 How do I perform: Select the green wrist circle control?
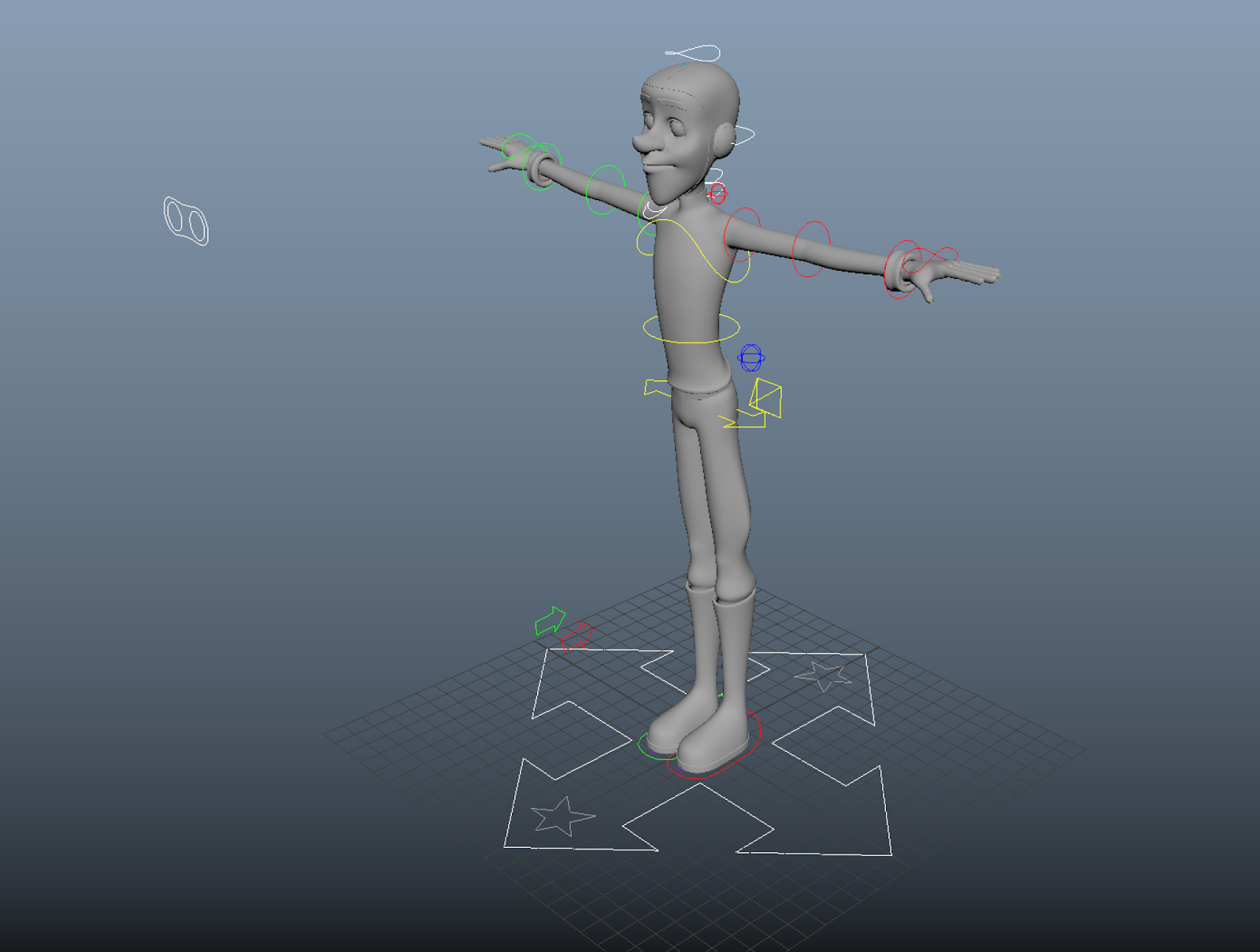[542, 166]
